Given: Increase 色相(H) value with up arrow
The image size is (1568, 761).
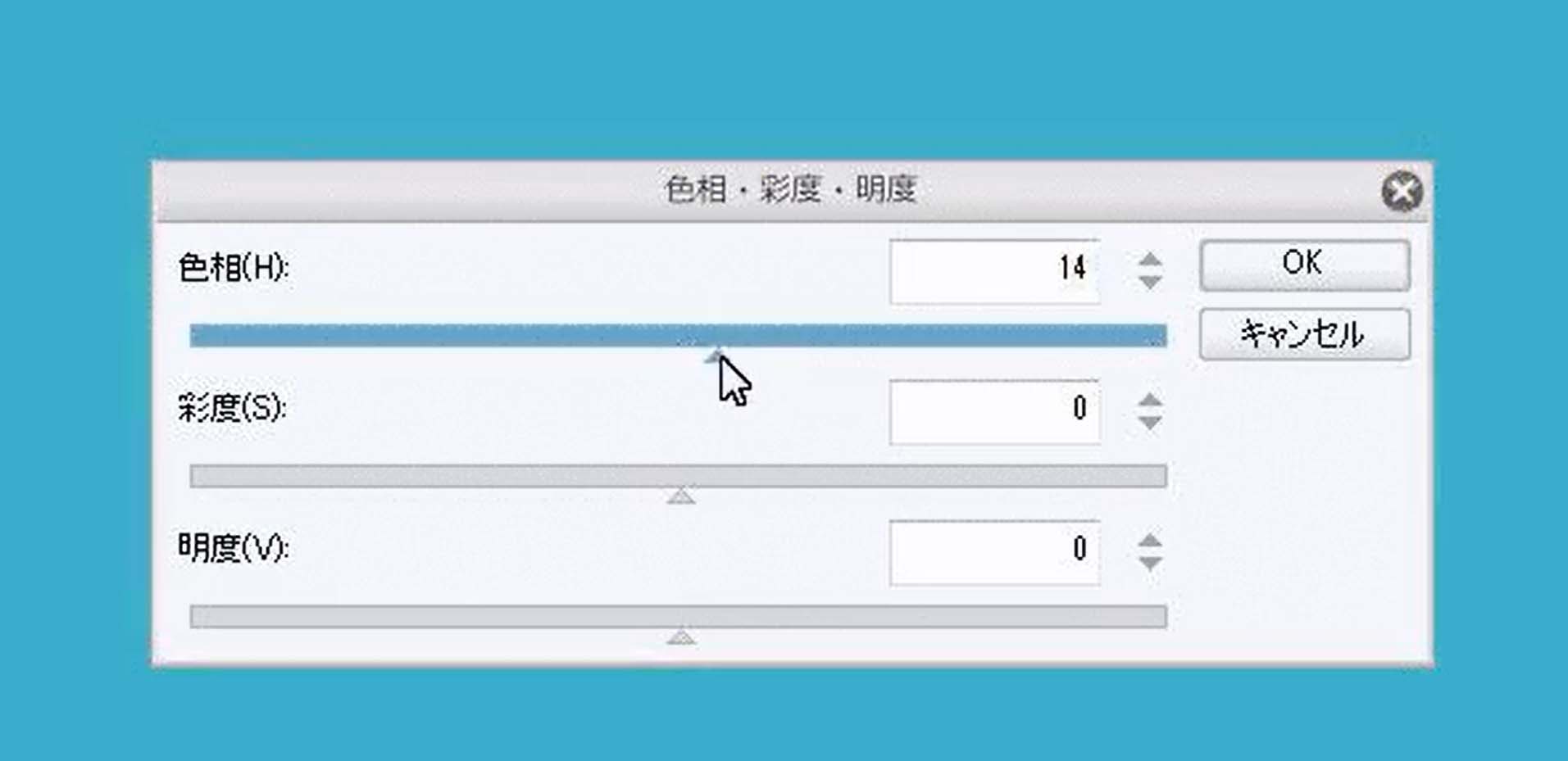Looking at the screenshot, I should pos(1150,260).
